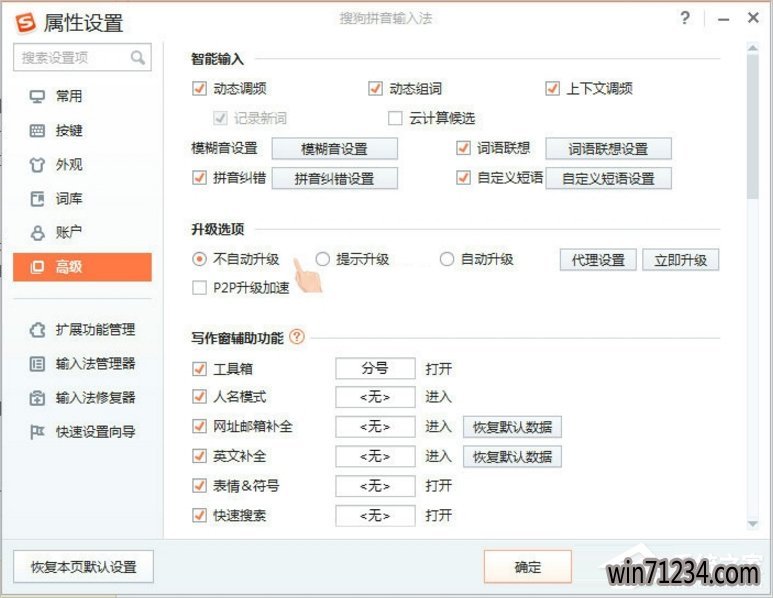Click the monitor icon beside 常用
The width and height of the screenshot is (773, 598).
[37, 96]
